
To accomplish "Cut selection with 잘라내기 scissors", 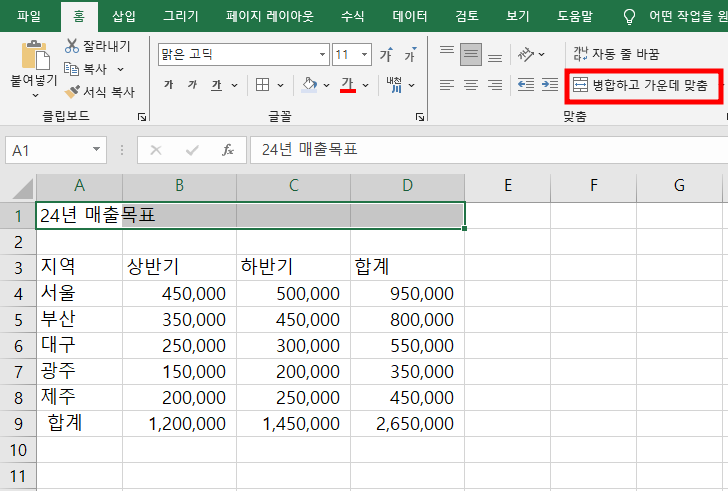I will [98, 46].
